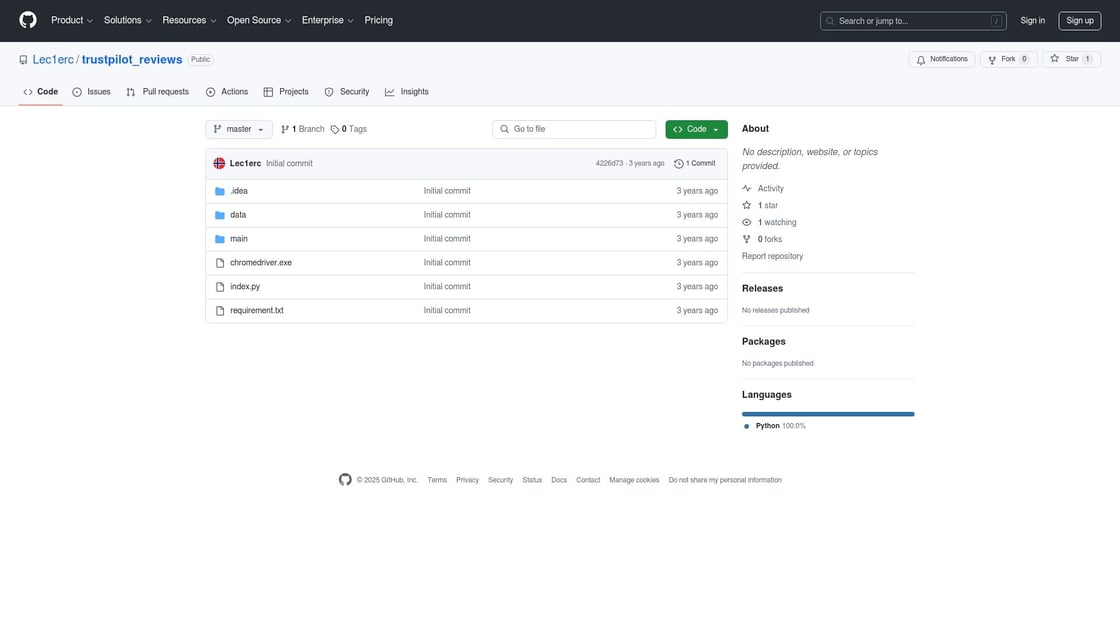View the 0 Tags link
The image size is (1120, 630).
click(x=349, y=129)
